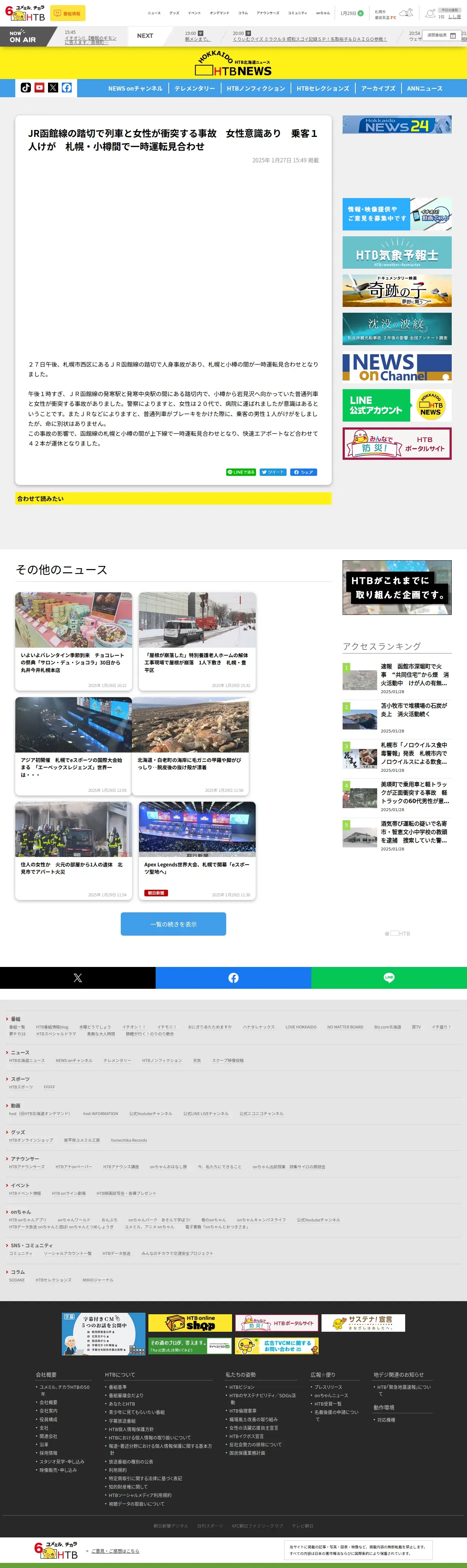
Task: Open the LINE公式アカウント banner
Action: click(x=397, y=406)
